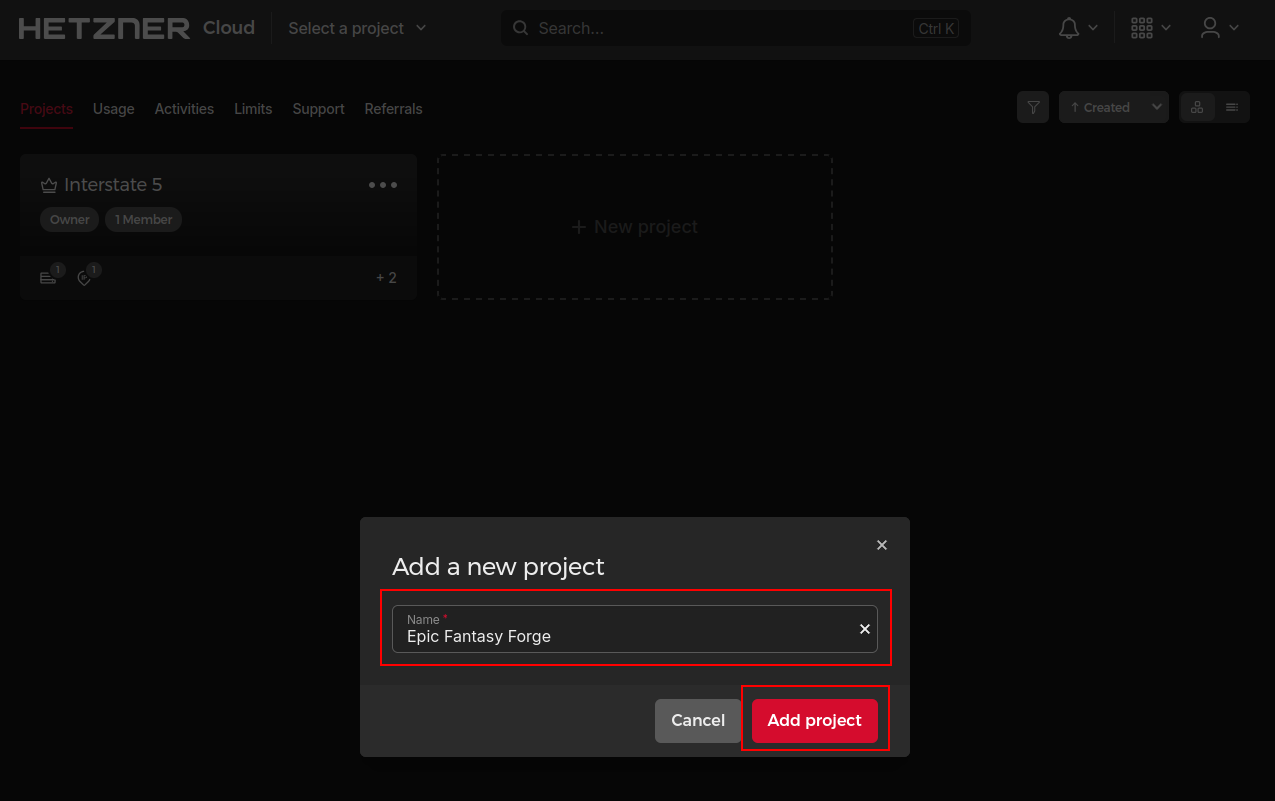Screen dimensions: 1275x801
Task: Click the servers icon on Interstate 5
Action: 49,277
